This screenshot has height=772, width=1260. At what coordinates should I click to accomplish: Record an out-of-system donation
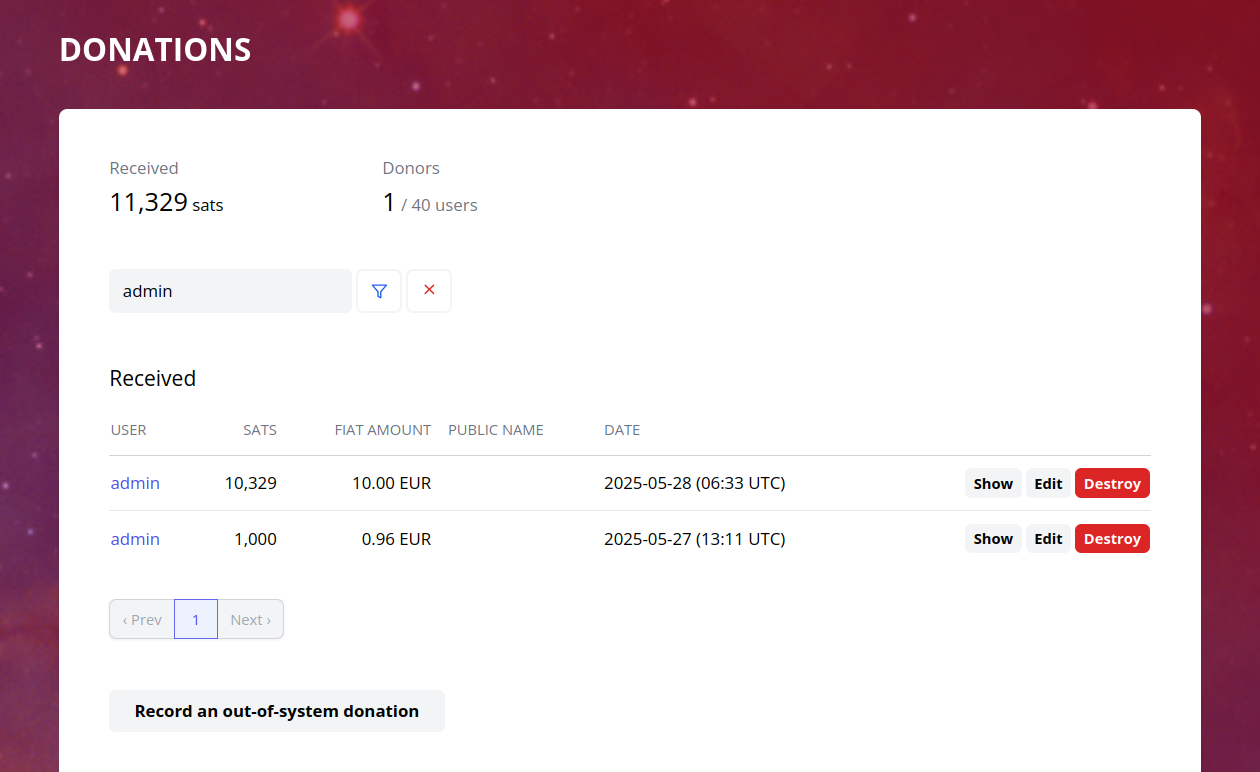(x=277, y=711)
